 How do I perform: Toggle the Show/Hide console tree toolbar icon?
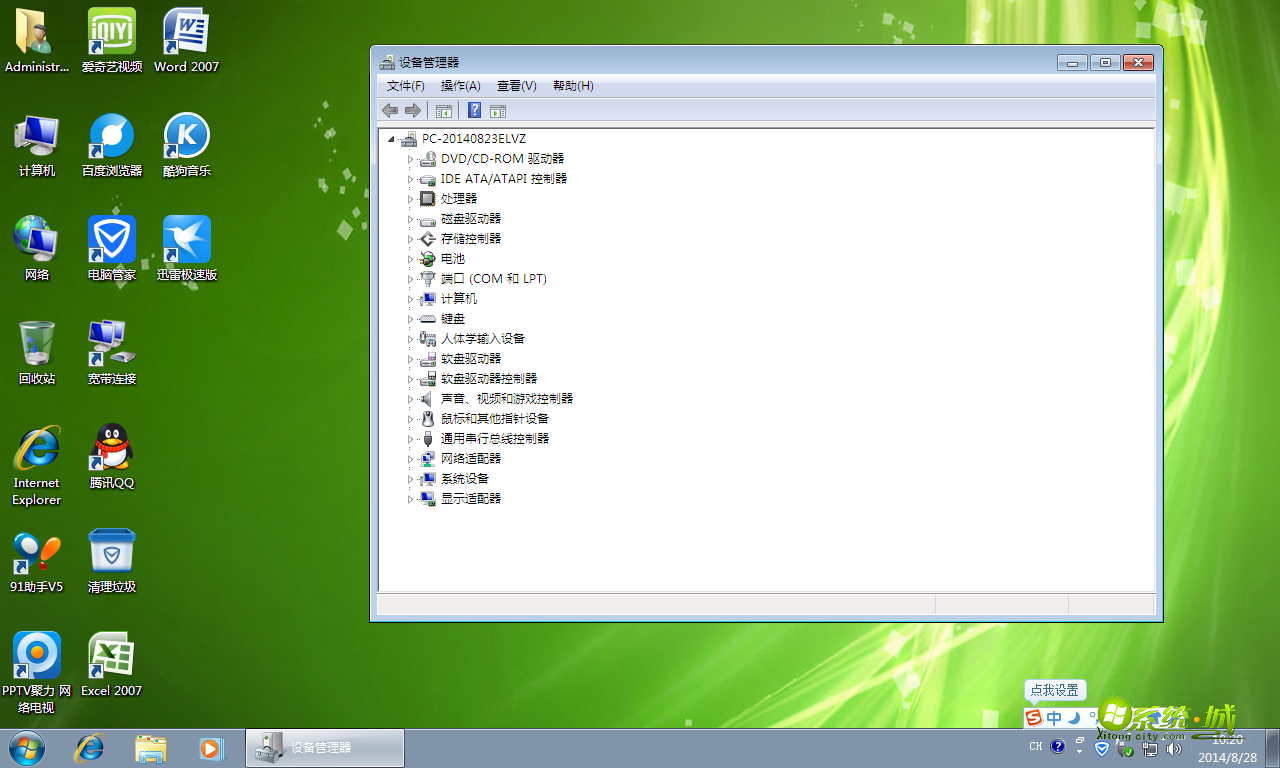443,110
